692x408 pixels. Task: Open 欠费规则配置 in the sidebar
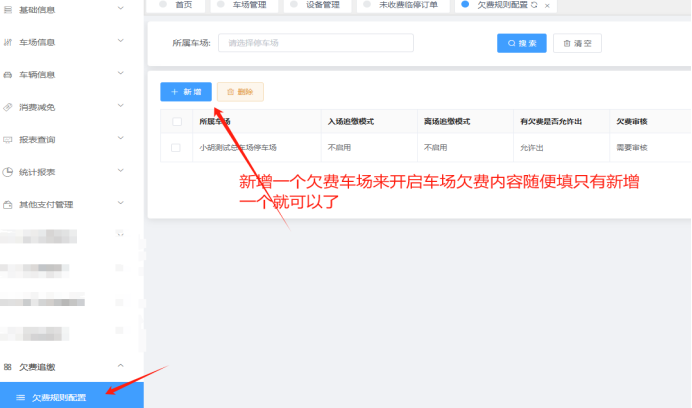[x=71, y=397]
